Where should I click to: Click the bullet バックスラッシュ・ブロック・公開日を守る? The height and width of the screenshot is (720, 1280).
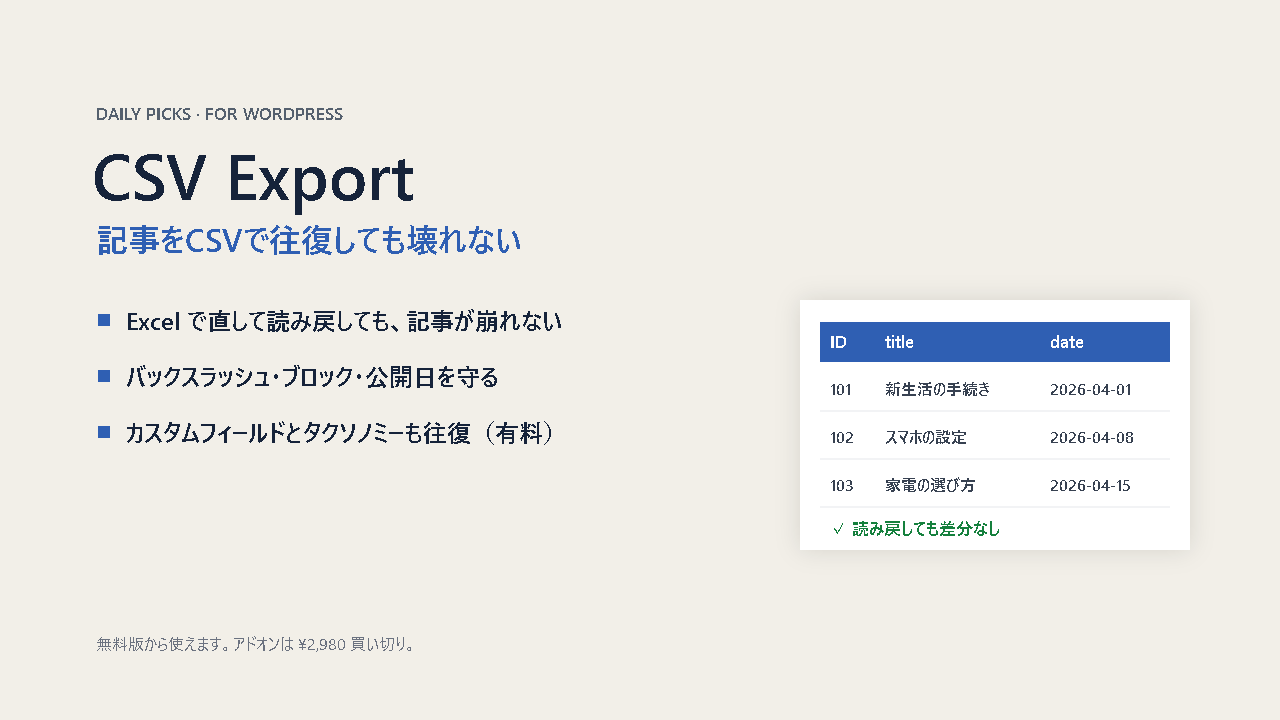(312, 378)
